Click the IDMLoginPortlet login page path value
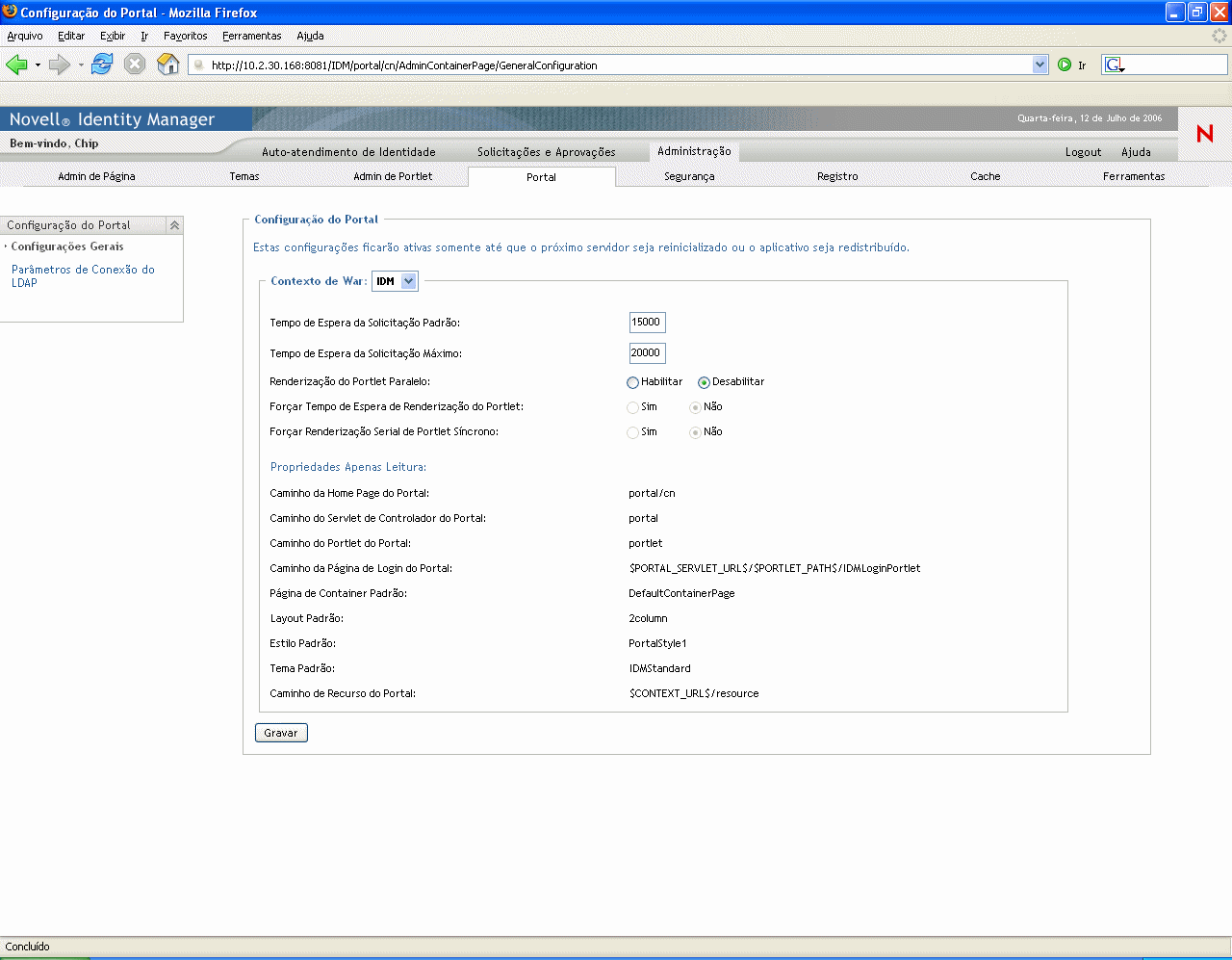 tap(775, 568)
